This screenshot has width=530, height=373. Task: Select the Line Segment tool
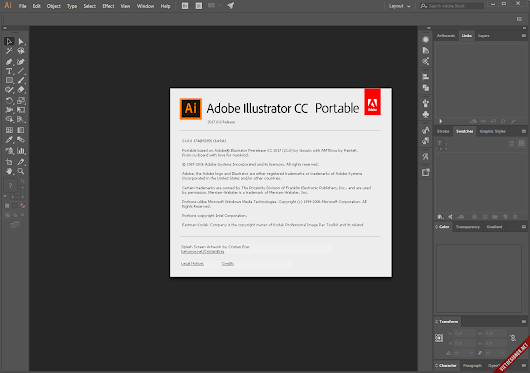coord(21,71)
